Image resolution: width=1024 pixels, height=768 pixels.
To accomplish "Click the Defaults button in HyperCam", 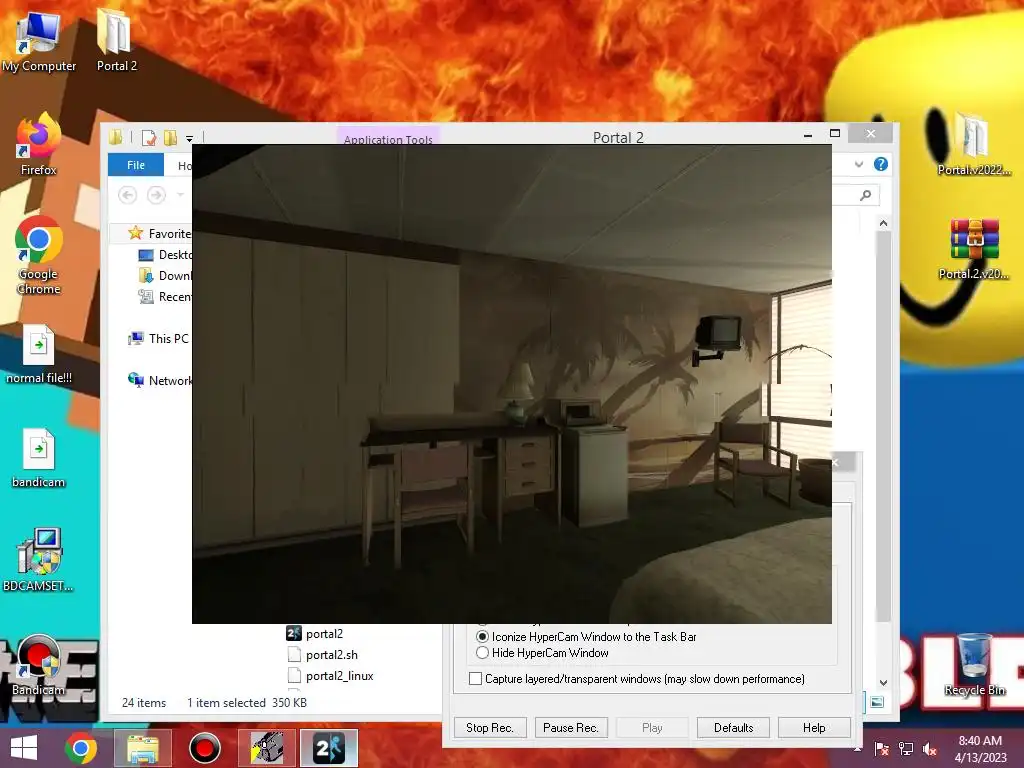I will coord(733,728).
